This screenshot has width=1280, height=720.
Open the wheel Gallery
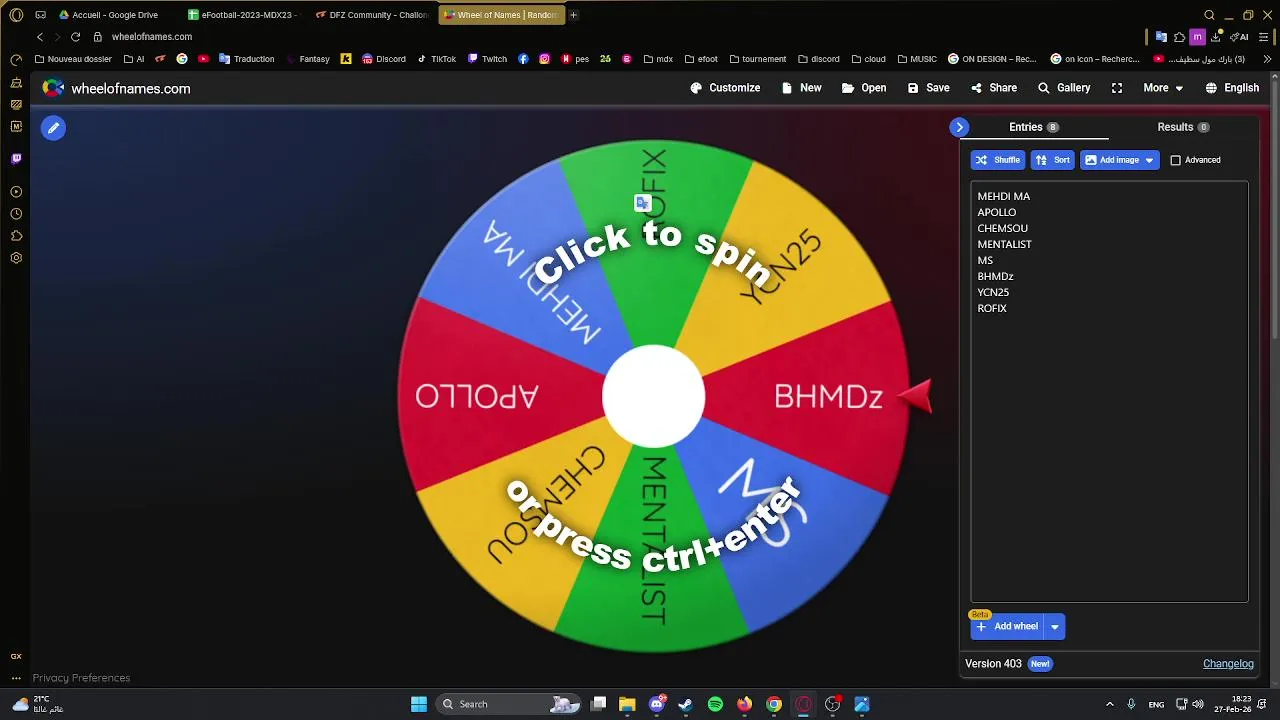click(x=1064, y=88)
